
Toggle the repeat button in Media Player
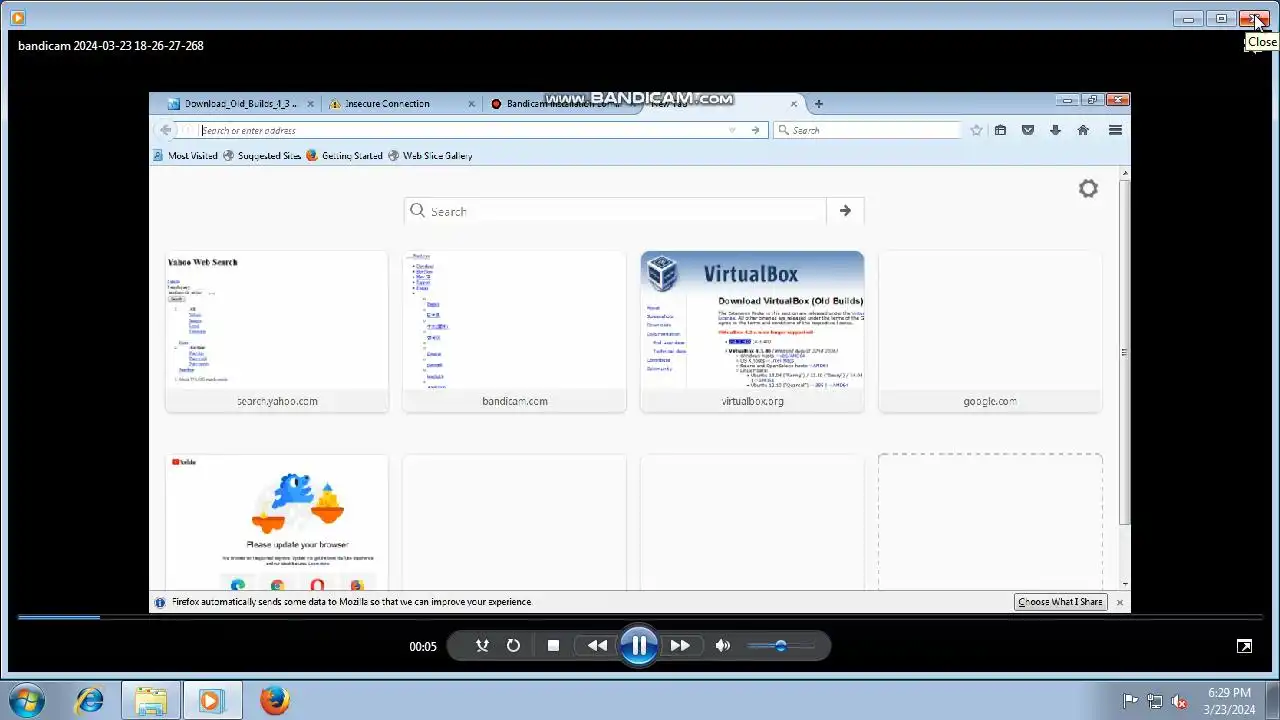513,646
